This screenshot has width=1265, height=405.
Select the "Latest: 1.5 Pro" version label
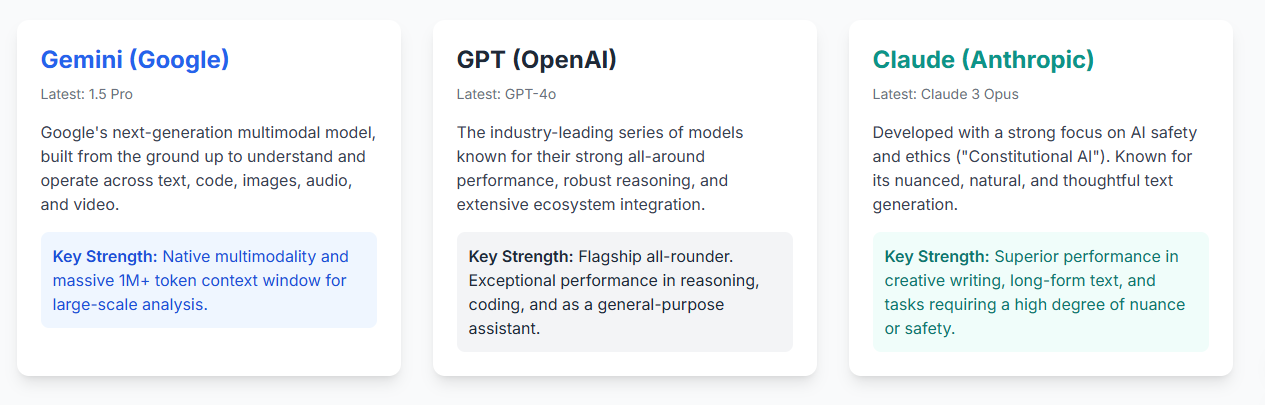(87, 94)
